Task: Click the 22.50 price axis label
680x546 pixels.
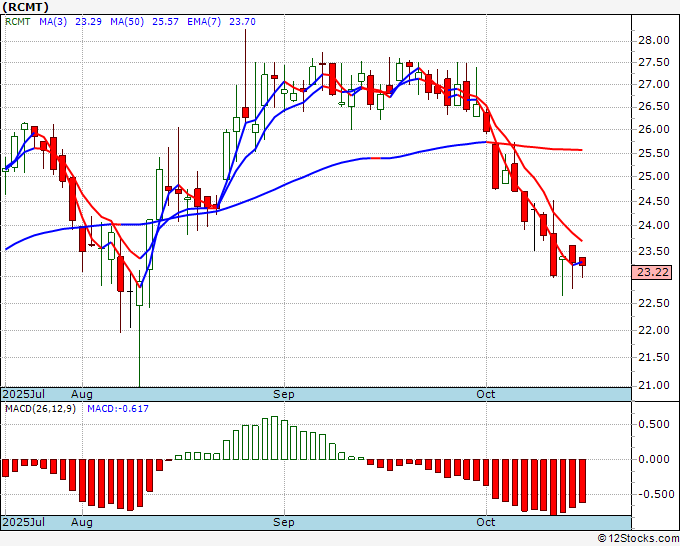Action: (654, 303)
